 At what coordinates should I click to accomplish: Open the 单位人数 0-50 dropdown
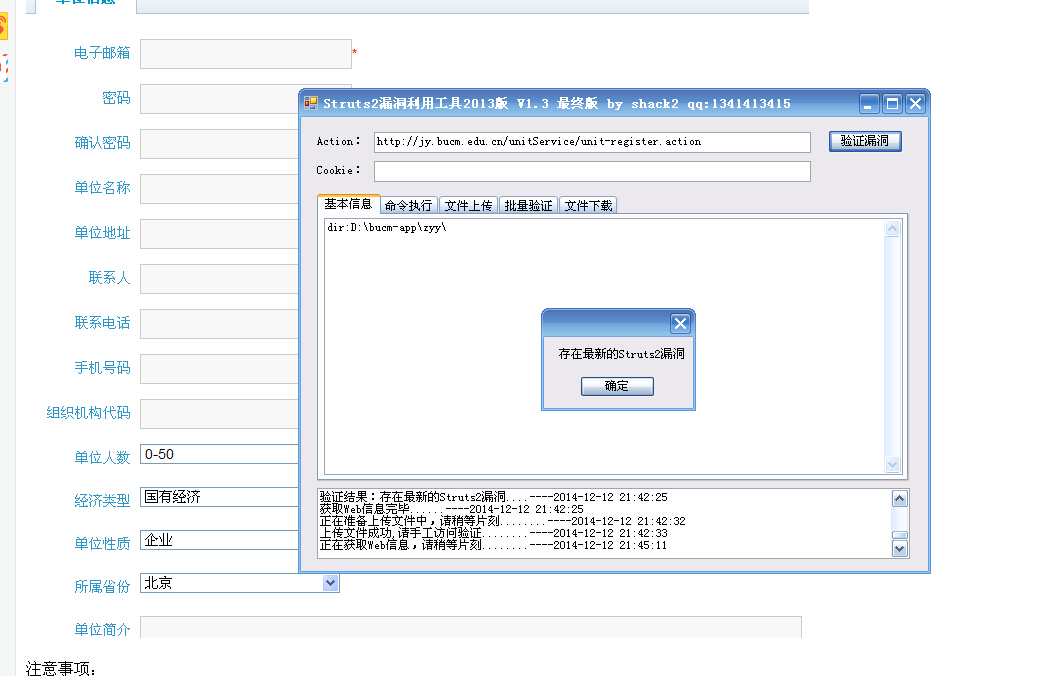point(219,454)
